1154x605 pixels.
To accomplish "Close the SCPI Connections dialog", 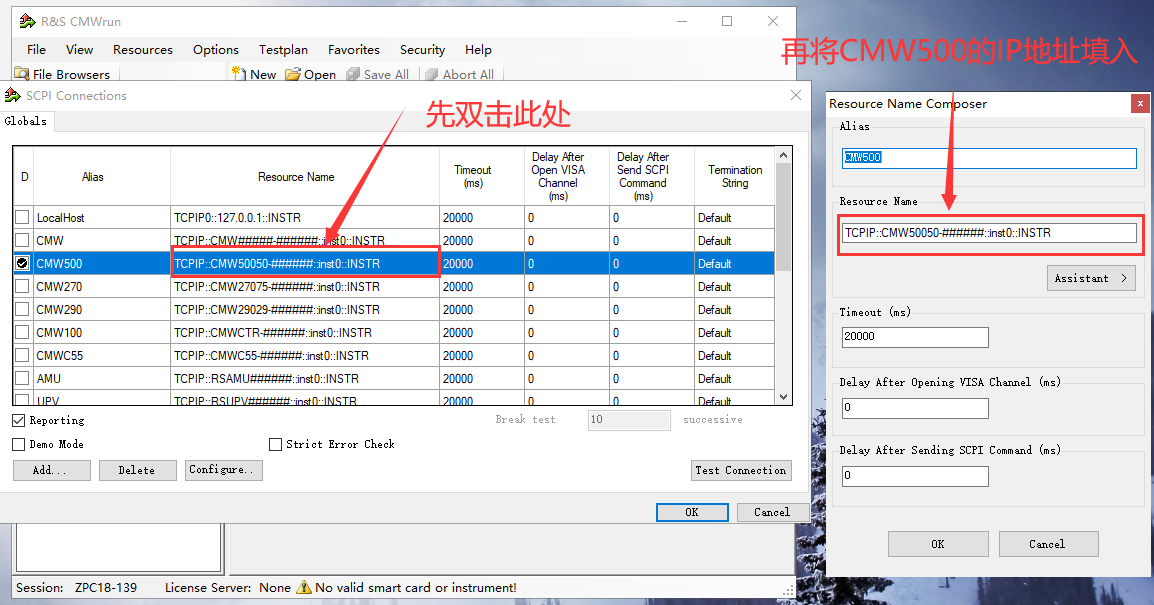I will tap(796, 96).
